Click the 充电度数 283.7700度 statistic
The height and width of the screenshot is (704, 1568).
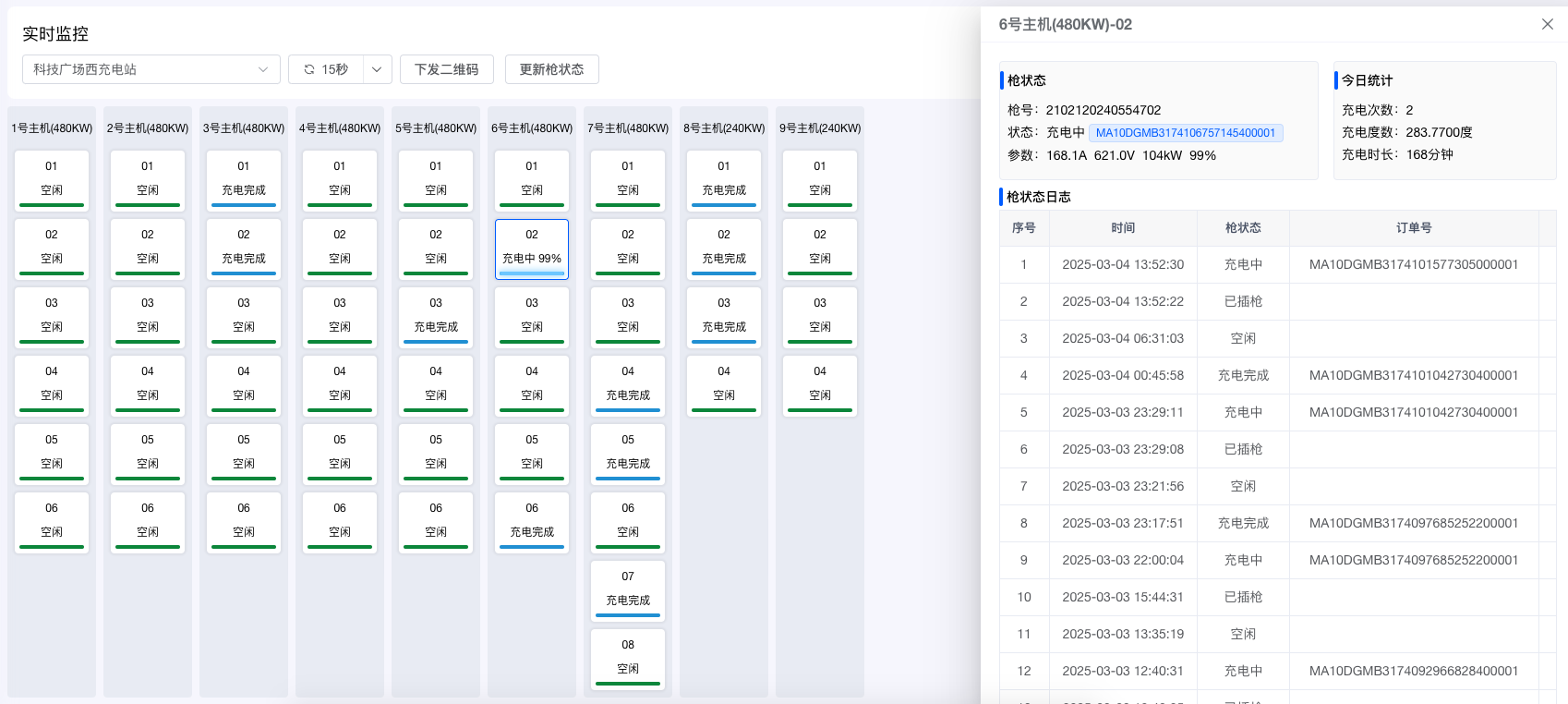pos(1407,132)
